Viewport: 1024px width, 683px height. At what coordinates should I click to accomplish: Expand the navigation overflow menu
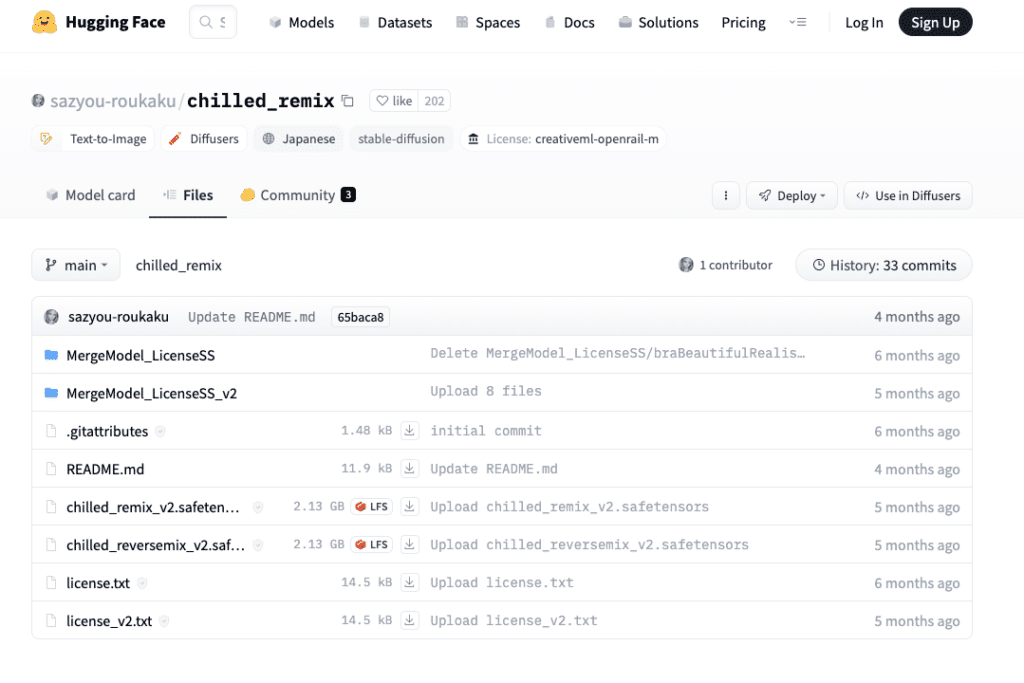797,22
